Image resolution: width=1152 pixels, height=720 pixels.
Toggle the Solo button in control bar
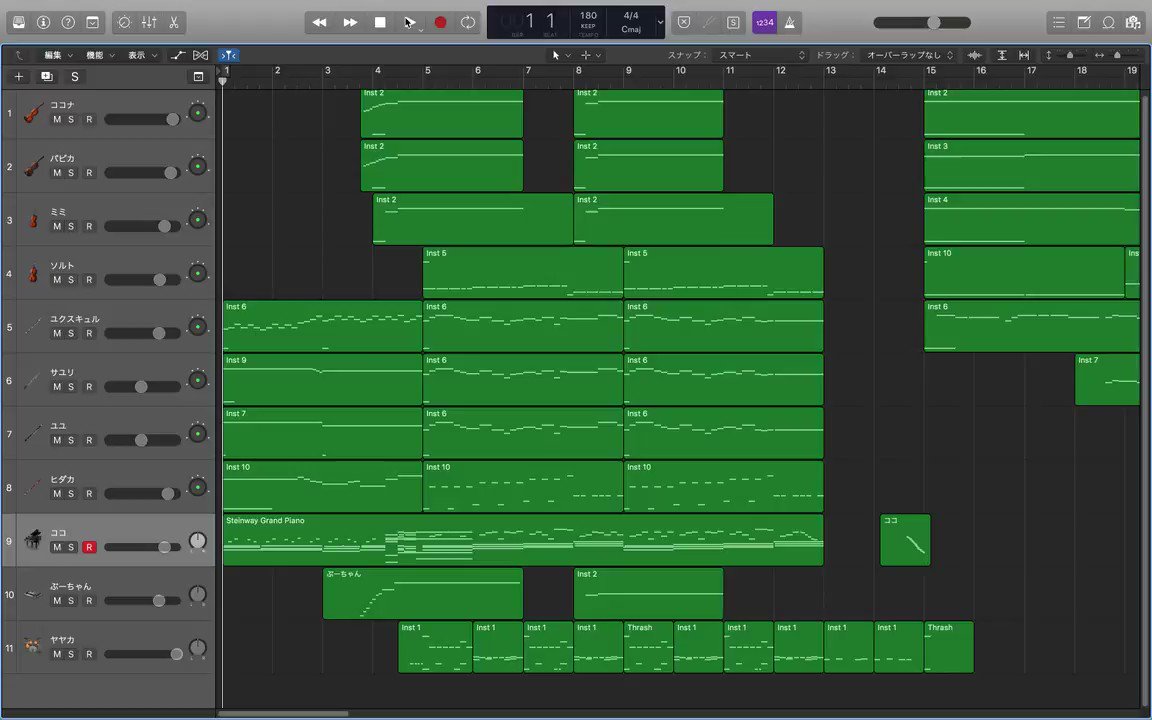(733, 22)
